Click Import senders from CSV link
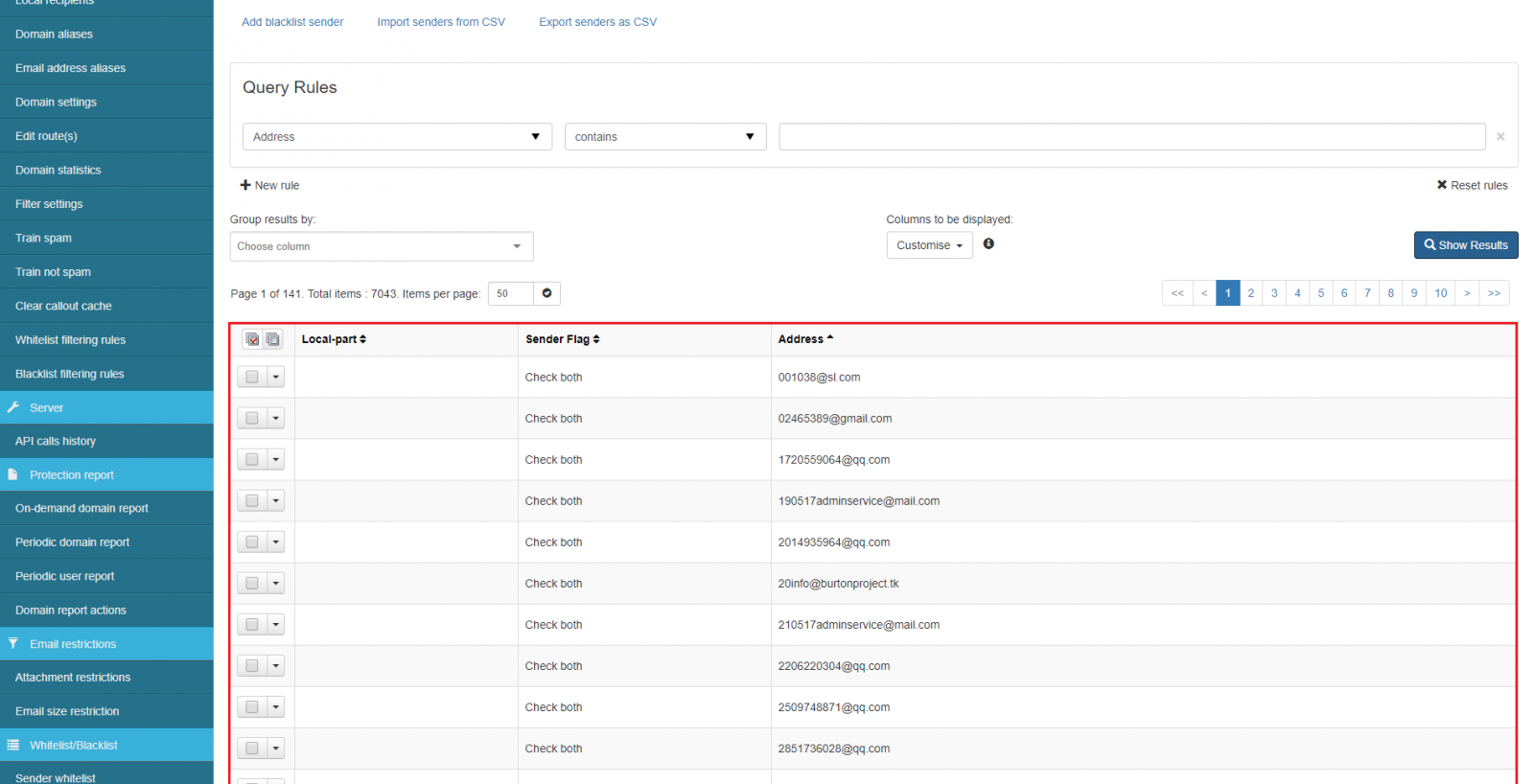This screenshot has height=784, width=1534. (x=441, y=22)
